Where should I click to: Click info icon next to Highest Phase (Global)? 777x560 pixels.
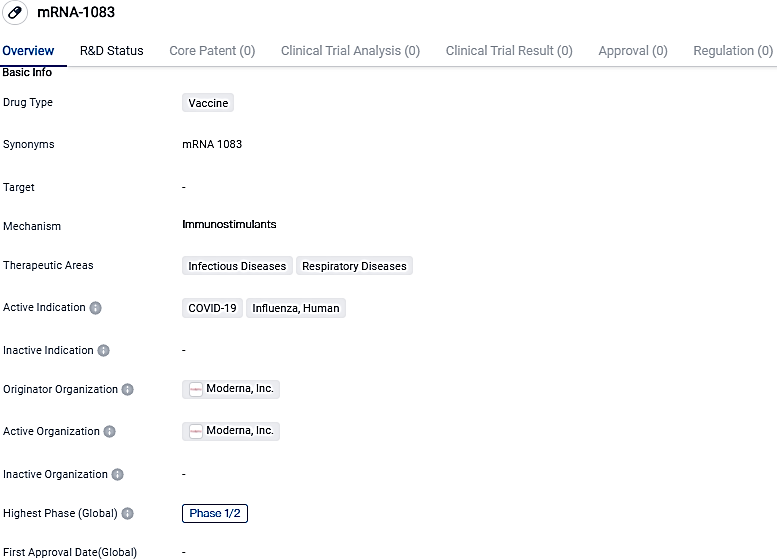[128, 514]
